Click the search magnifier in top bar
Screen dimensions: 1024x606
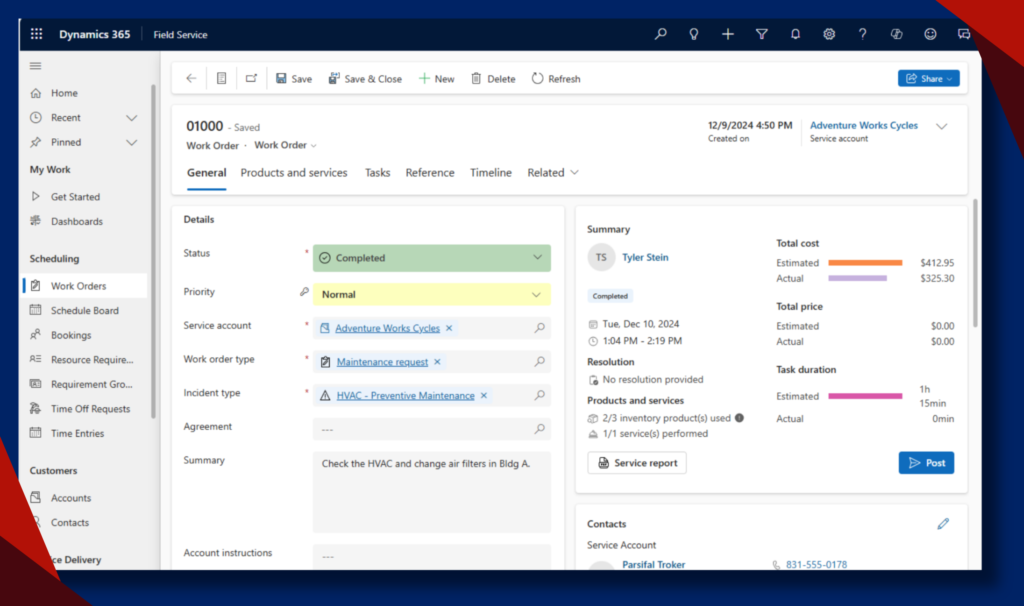(660, 34)
